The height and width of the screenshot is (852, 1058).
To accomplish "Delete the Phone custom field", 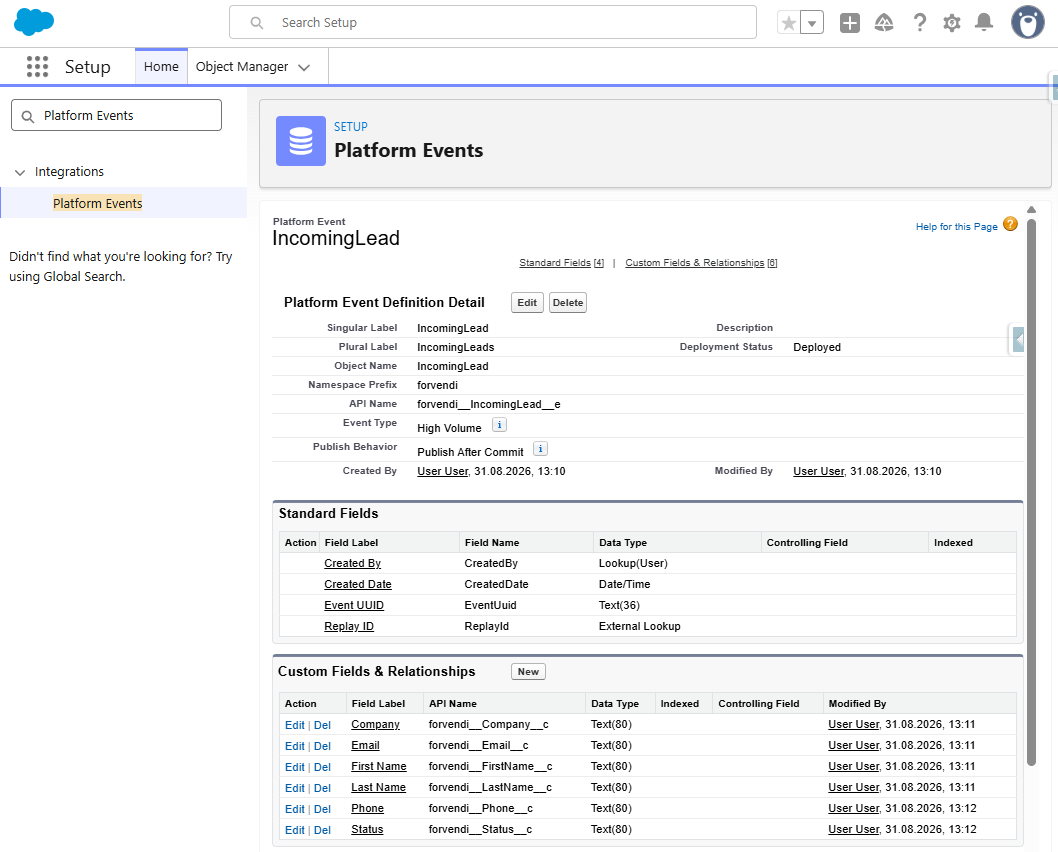I will pyautogui.click(x=322, y=809).
